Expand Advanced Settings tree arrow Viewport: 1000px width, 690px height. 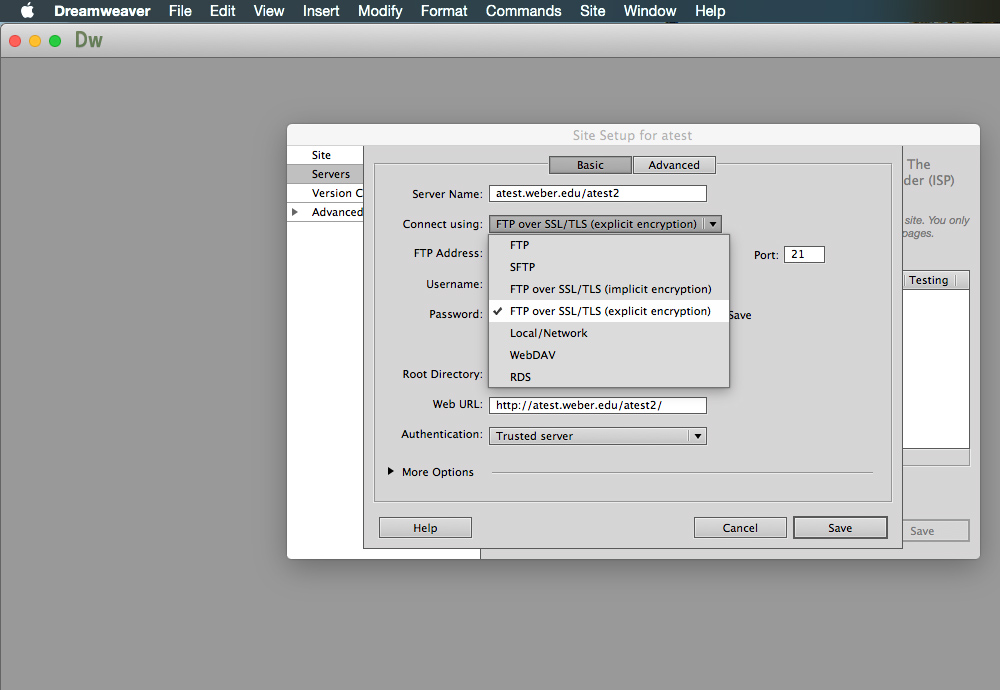click(x=294, y=212)
